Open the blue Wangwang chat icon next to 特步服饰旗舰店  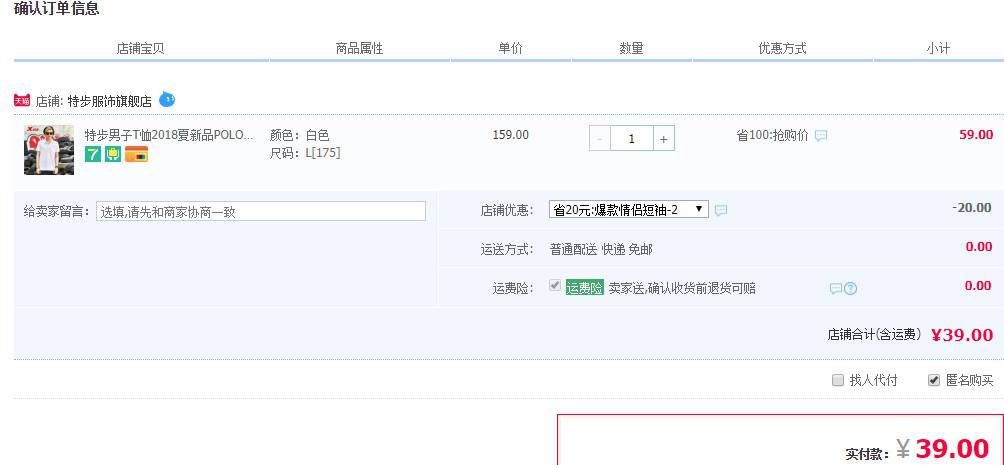[x=166, y=99]
